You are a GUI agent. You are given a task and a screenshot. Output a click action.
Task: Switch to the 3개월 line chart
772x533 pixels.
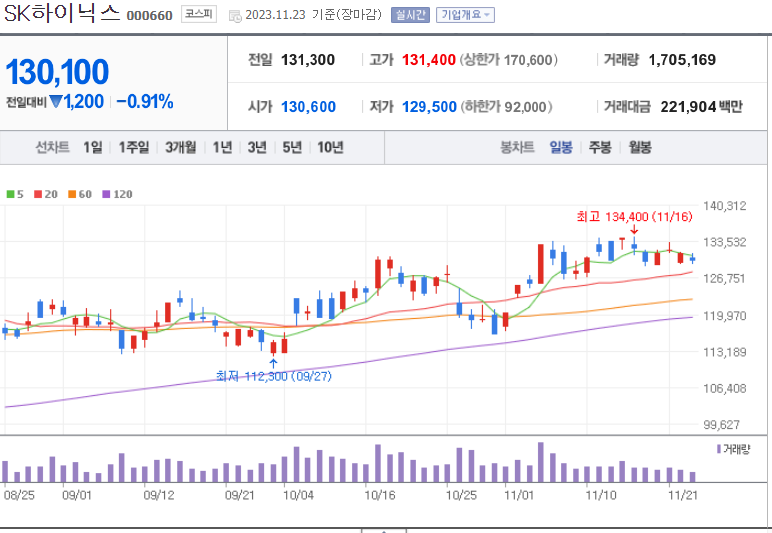point(180,147)
